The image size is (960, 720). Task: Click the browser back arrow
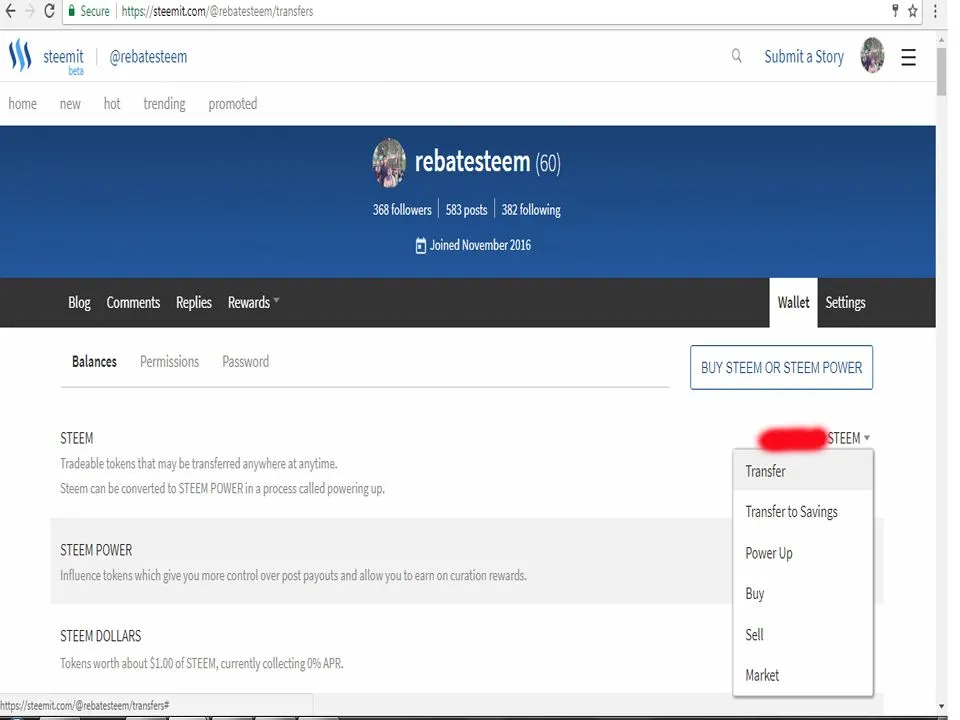click(x=10, y=11)
